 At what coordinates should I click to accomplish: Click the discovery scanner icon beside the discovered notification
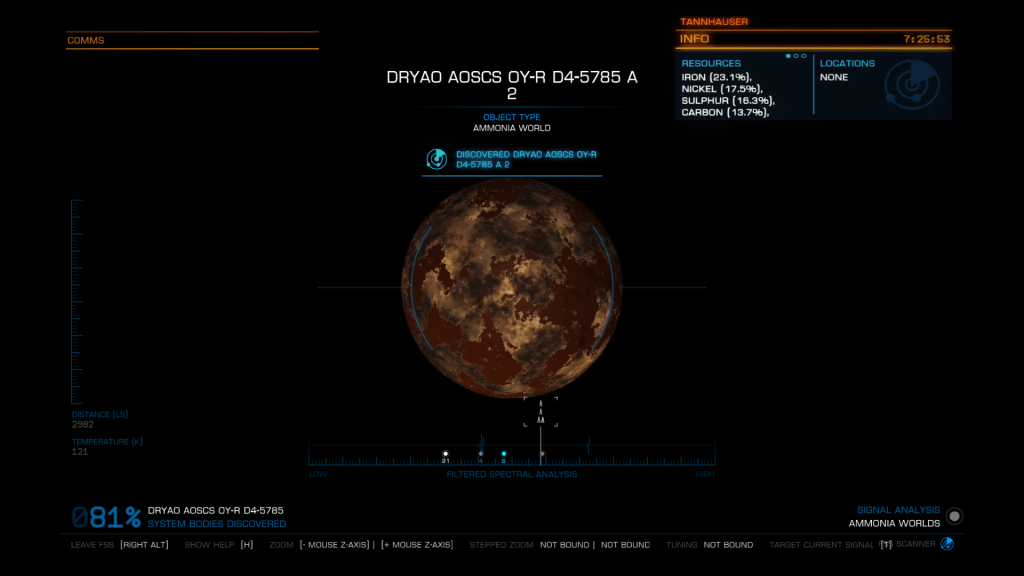pyautogui.click(x=436, y=159)
